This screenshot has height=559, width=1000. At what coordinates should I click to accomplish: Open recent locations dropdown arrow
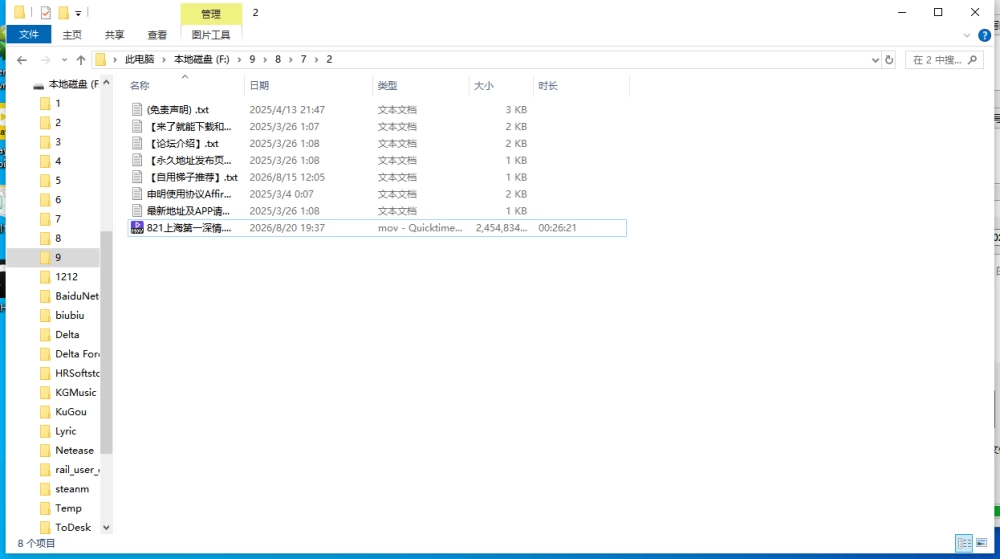tap(64, 60)
